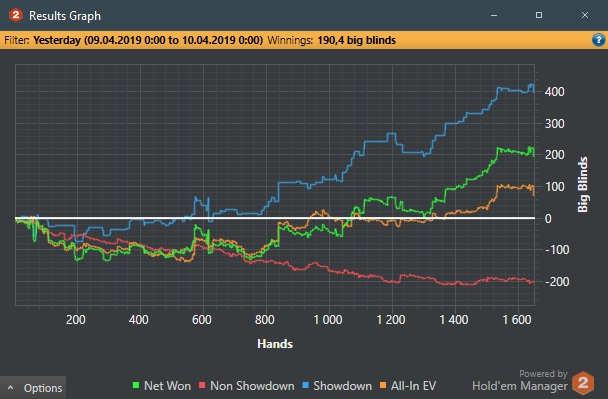Click the Net Won legend label
Image resolution: width=608 pixels, height=399 pixels.
pos(167,386)
